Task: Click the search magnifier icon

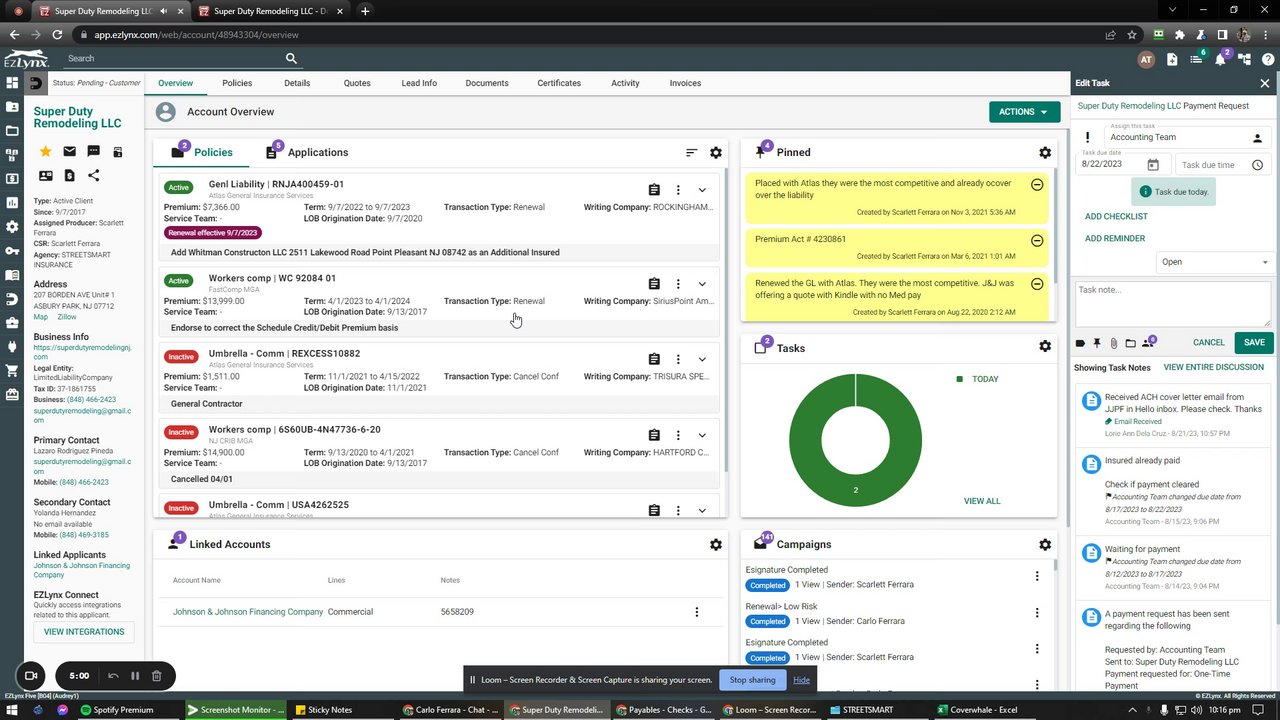Action: point(291,59)
